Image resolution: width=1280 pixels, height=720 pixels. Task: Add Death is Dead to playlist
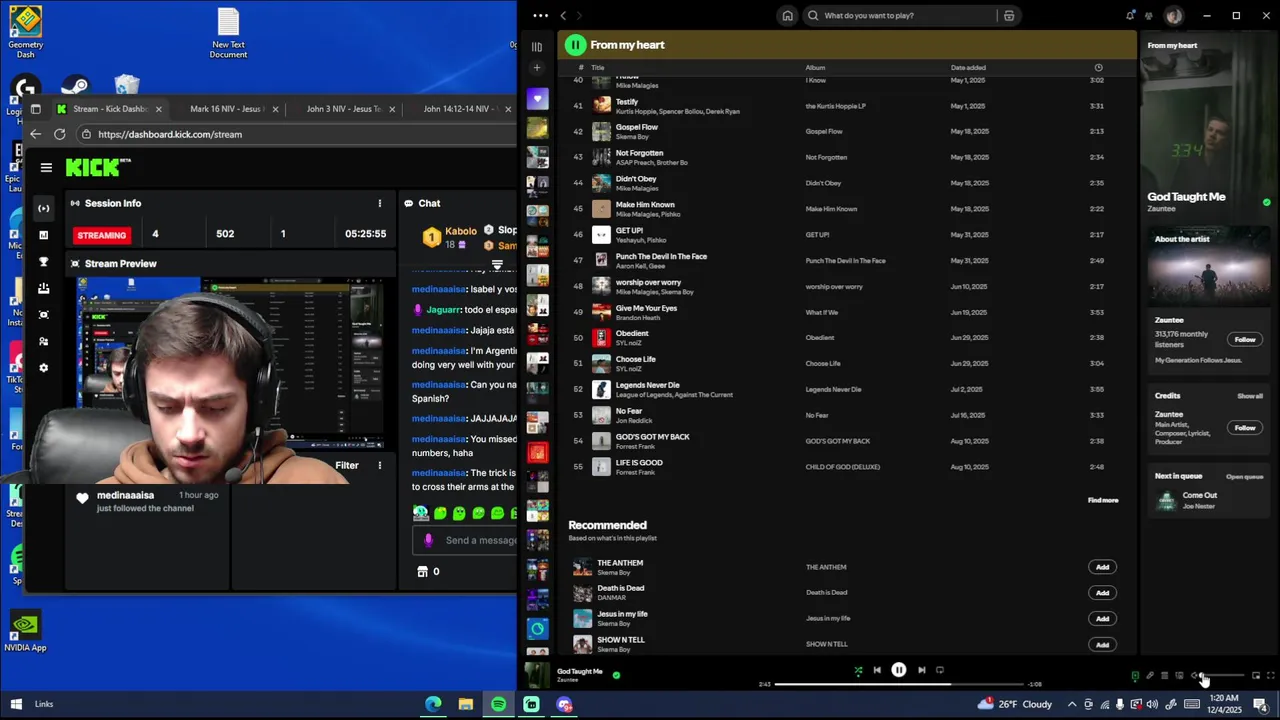point(1102,593)
